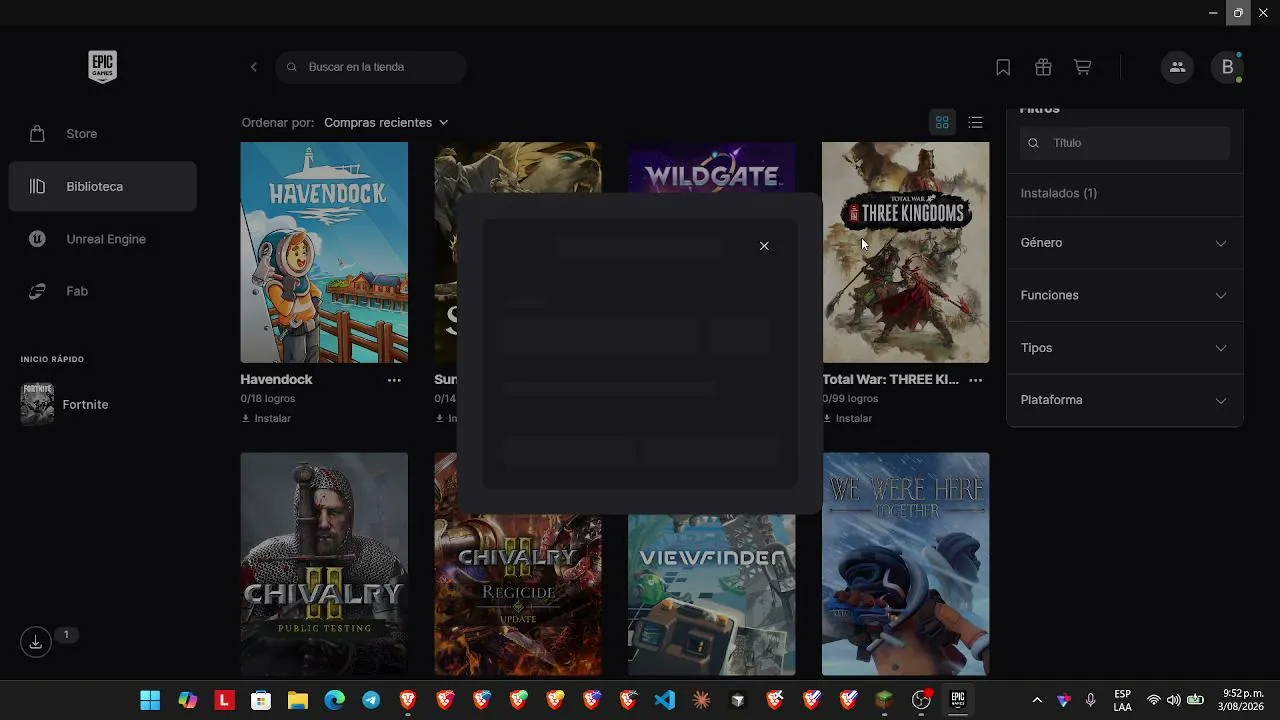Click the battery tray icon
The width and height of the screenshot is (1280, 720).
click(x=1195, y=700)
